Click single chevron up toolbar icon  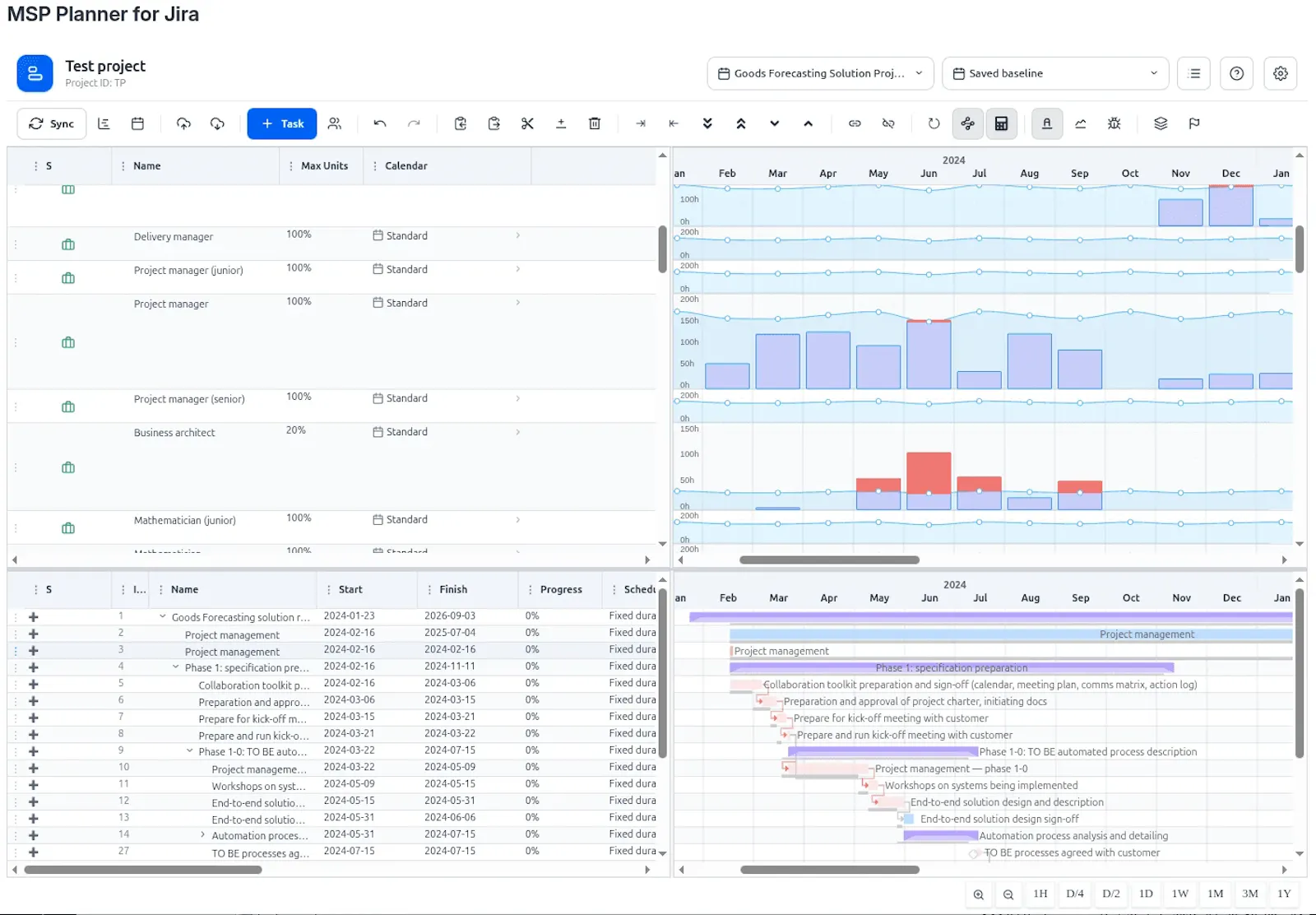pos(809,123)
